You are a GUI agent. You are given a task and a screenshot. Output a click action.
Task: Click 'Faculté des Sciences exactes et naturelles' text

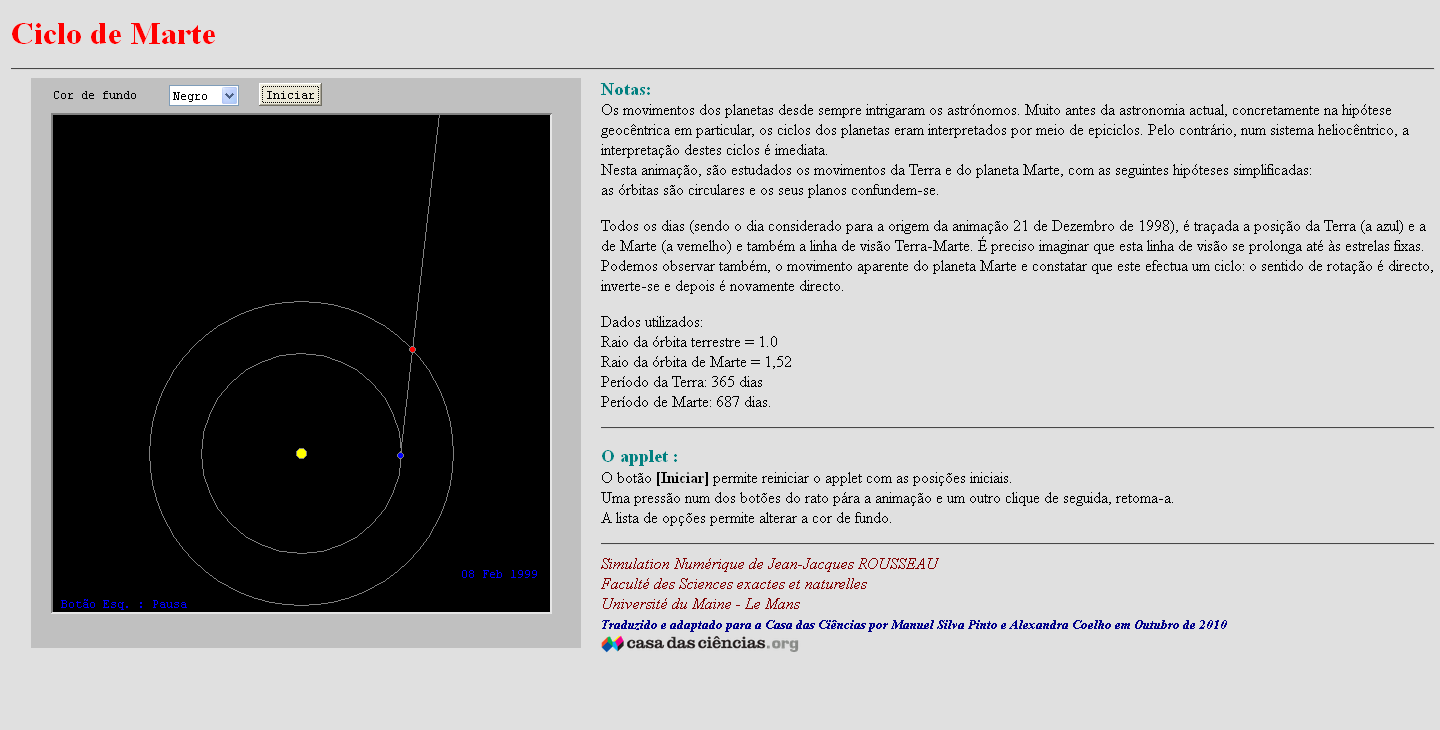(x=734, y=584)
